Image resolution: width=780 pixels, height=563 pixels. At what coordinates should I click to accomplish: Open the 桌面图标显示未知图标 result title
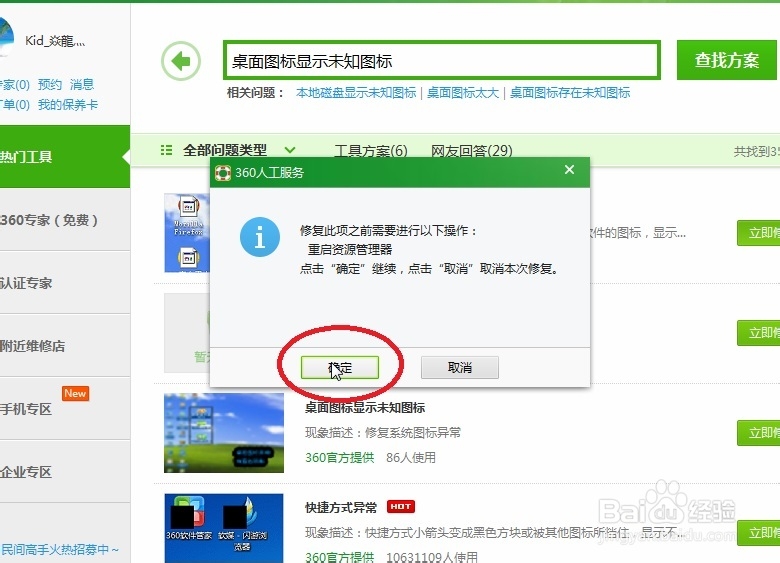(x=365, y=408)
